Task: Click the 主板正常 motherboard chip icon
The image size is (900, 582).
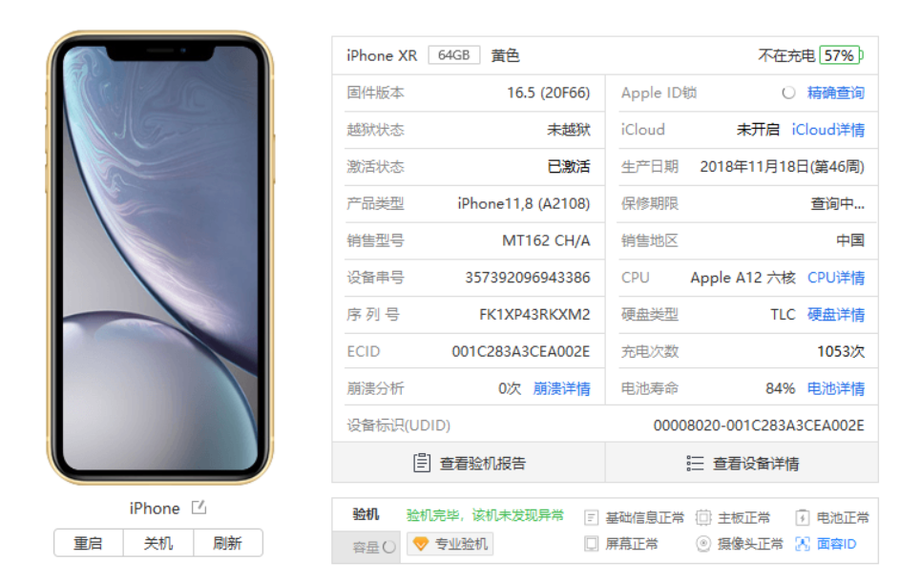Action: [x=703, y=518]
